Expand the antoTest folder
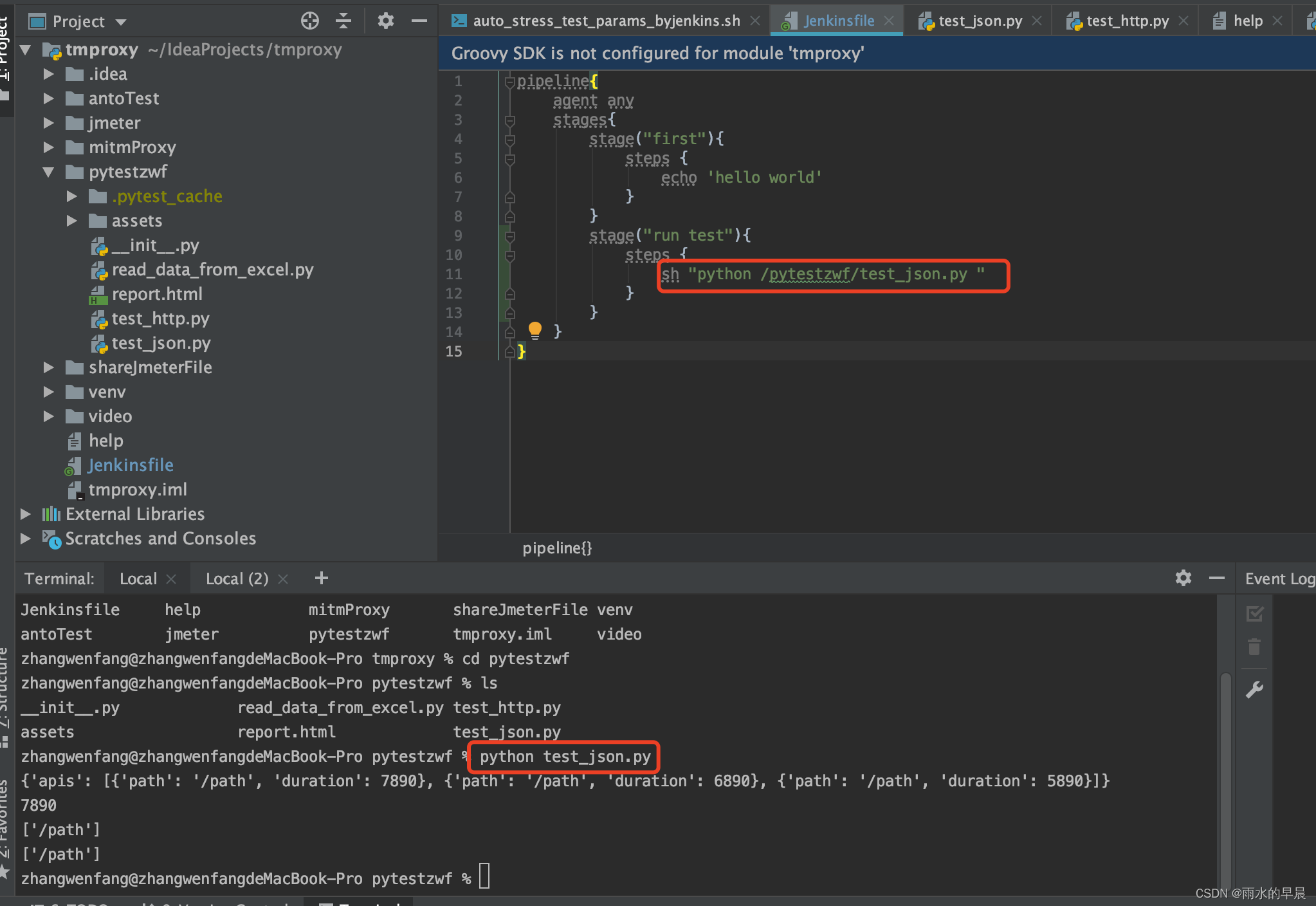1316x906 pixels. [48, 98]
